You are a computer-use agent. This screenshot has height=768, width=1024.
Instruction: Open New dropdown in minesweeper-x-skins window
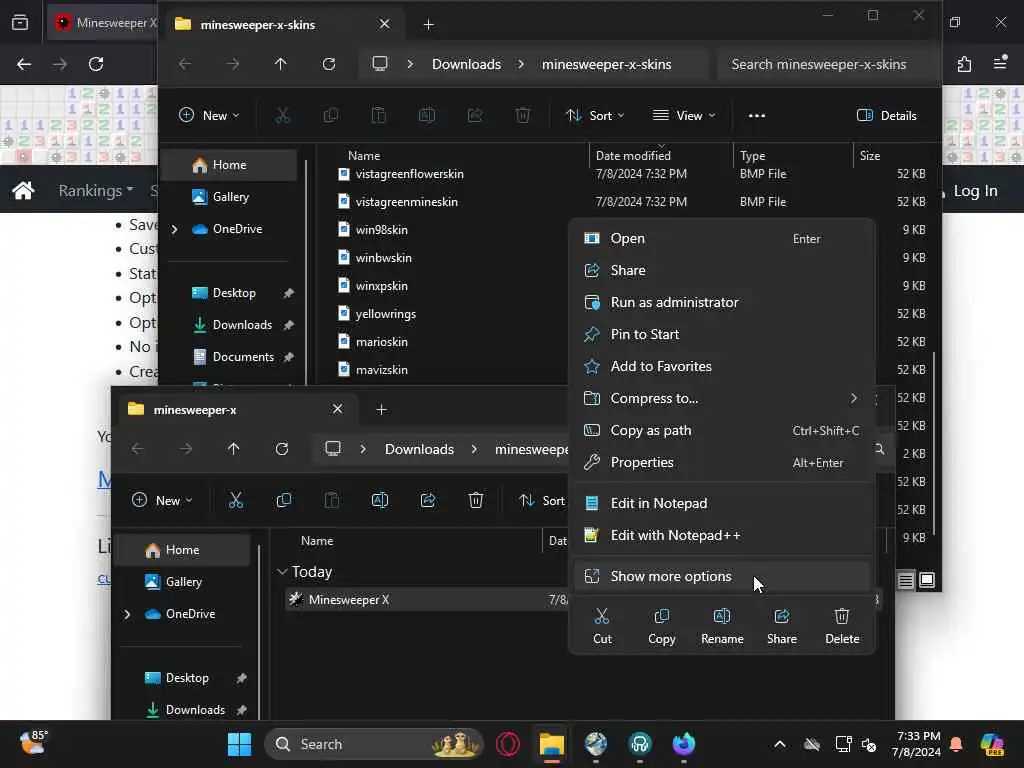[x=209, y=116]
